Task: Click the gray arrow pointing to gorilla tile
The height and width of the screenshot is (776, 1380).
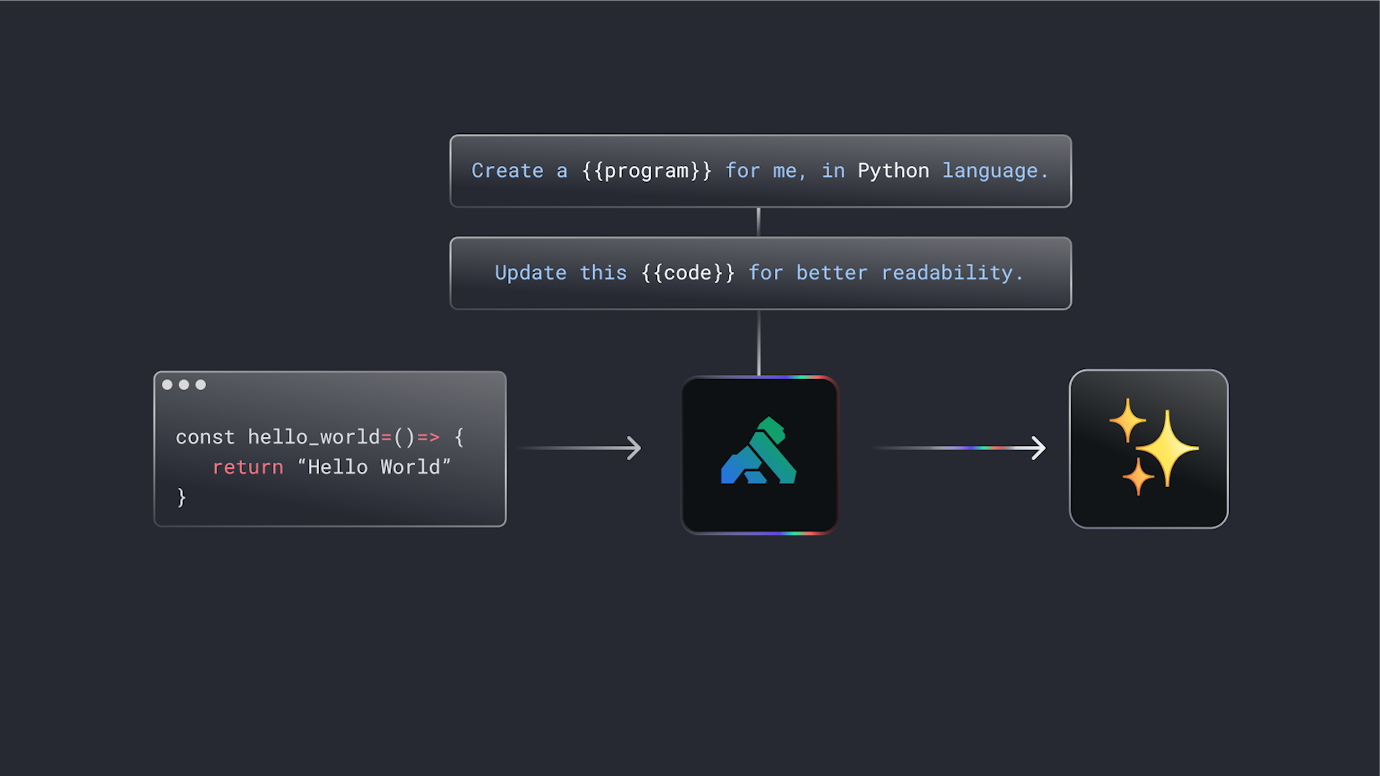Action: point(581,448)
